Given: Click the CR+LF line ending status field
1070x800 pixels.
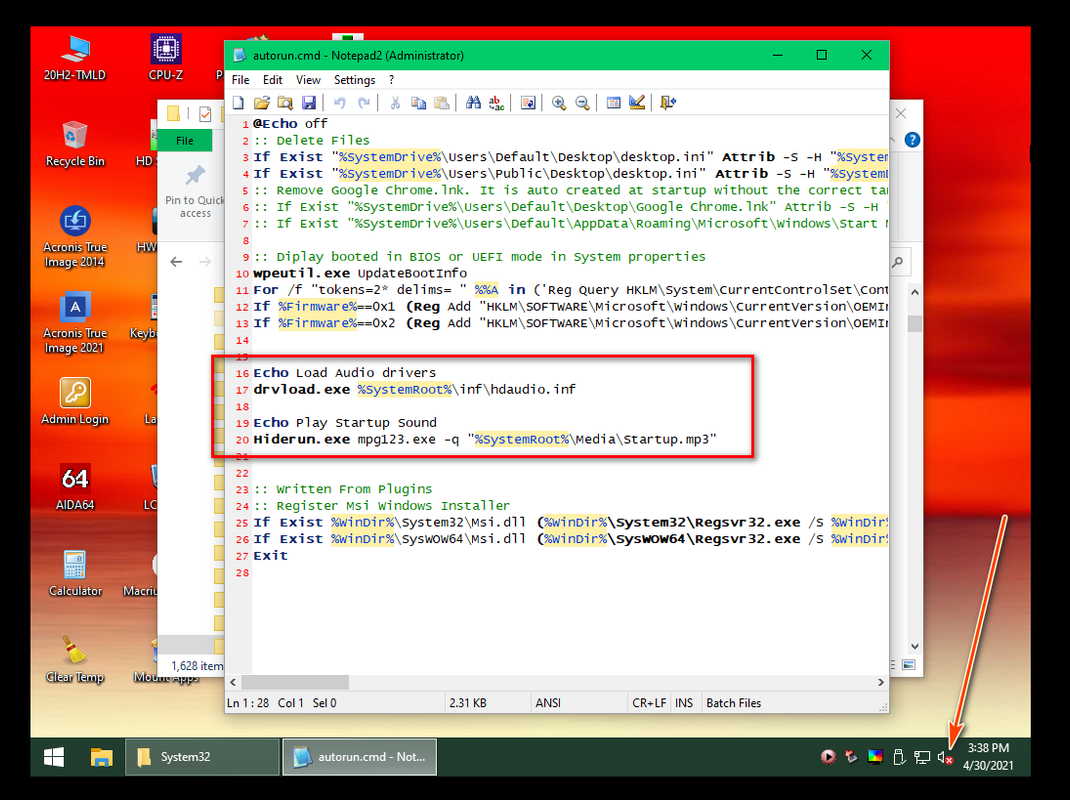Looking at the screenshot, I should (649, 702).
